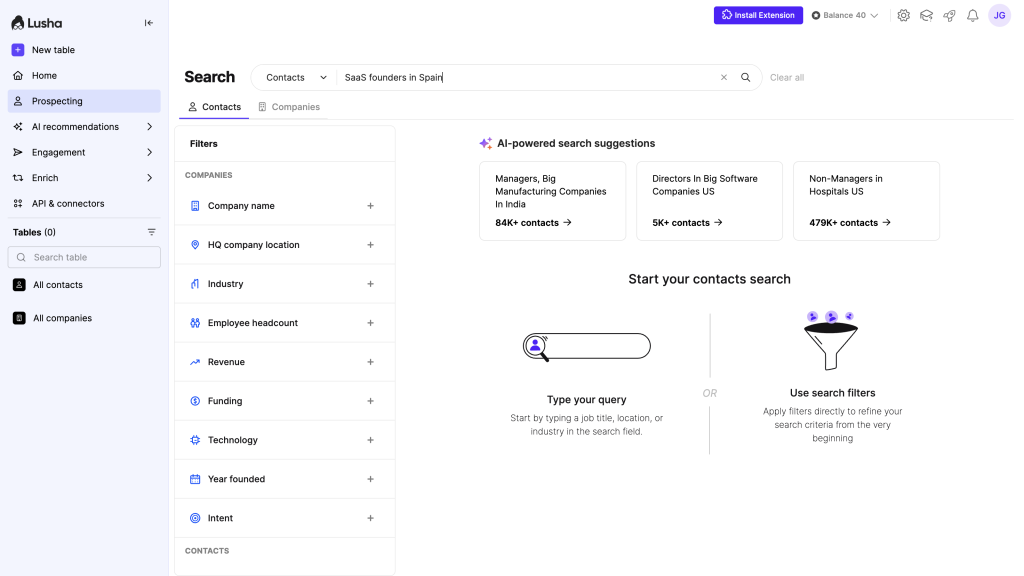Click the Employee headcount people icon
This screenshot has height=576, width=1024.
pyautogui.click(x=195, y=323)
